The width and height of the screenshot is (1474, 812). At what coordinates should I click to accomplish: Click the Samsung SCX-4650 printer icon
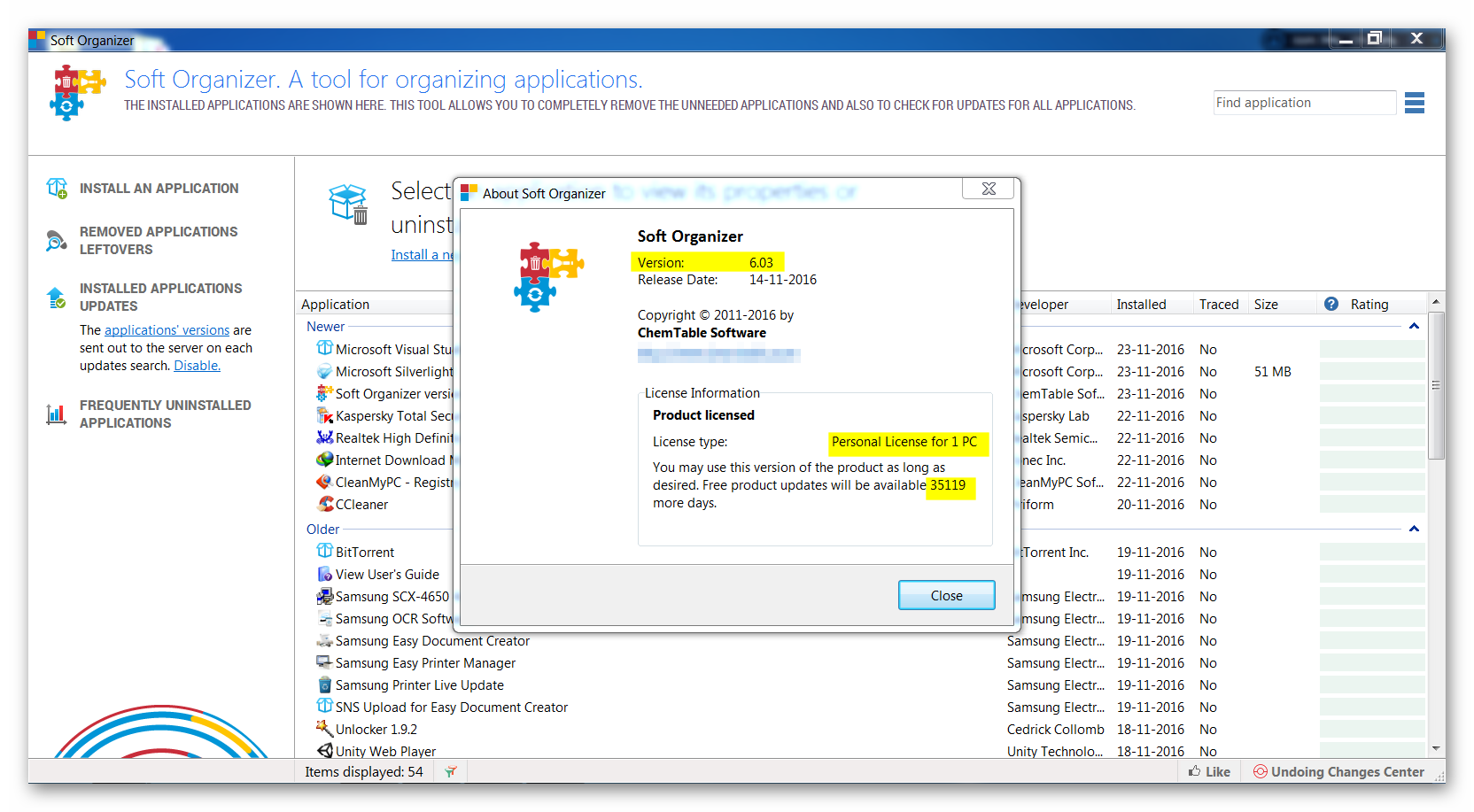click(x=325, y=596)
